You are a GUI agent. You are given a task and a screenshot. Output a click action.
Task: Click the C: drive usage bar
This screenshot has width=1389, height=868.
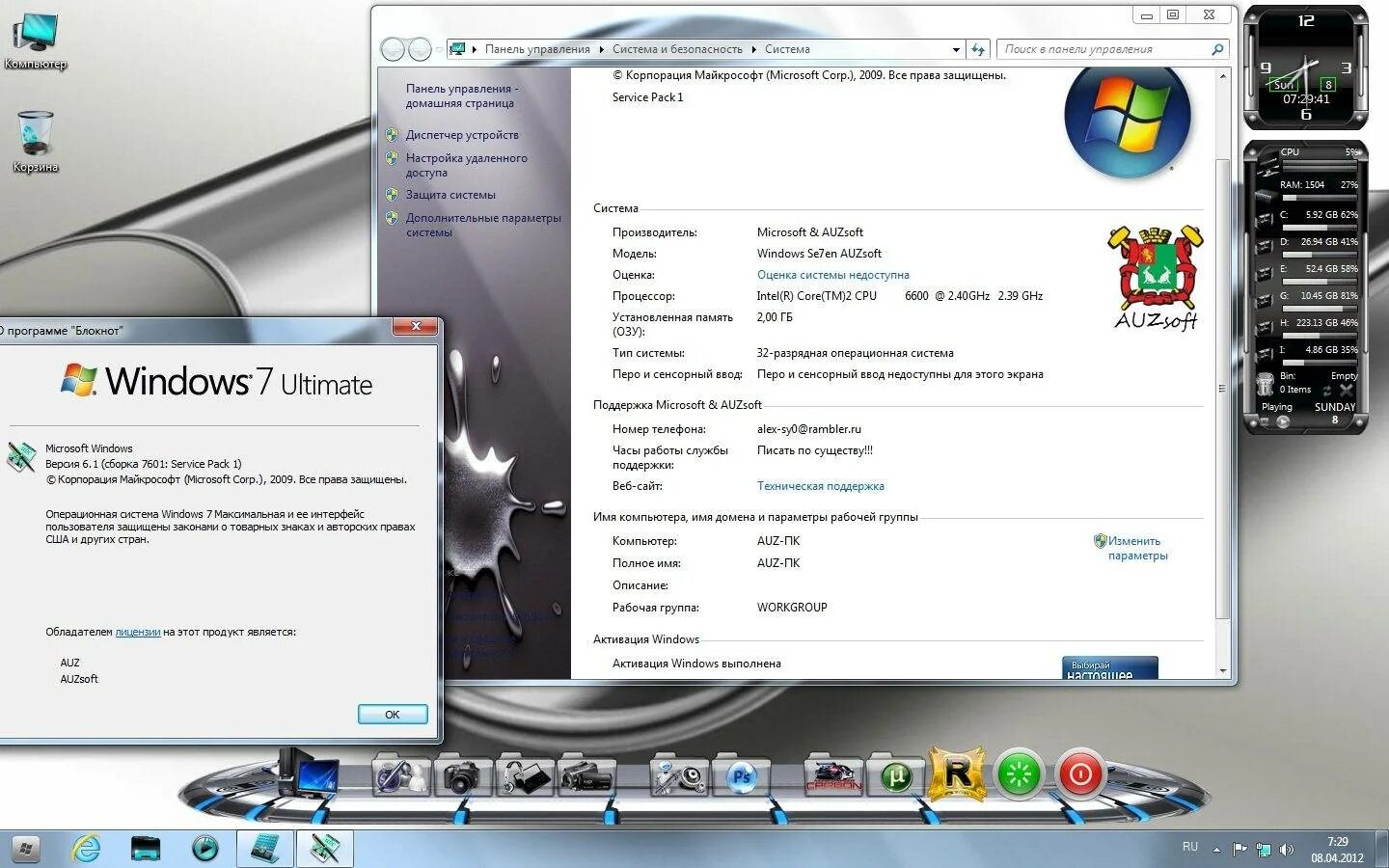[x=1319, y=228]
